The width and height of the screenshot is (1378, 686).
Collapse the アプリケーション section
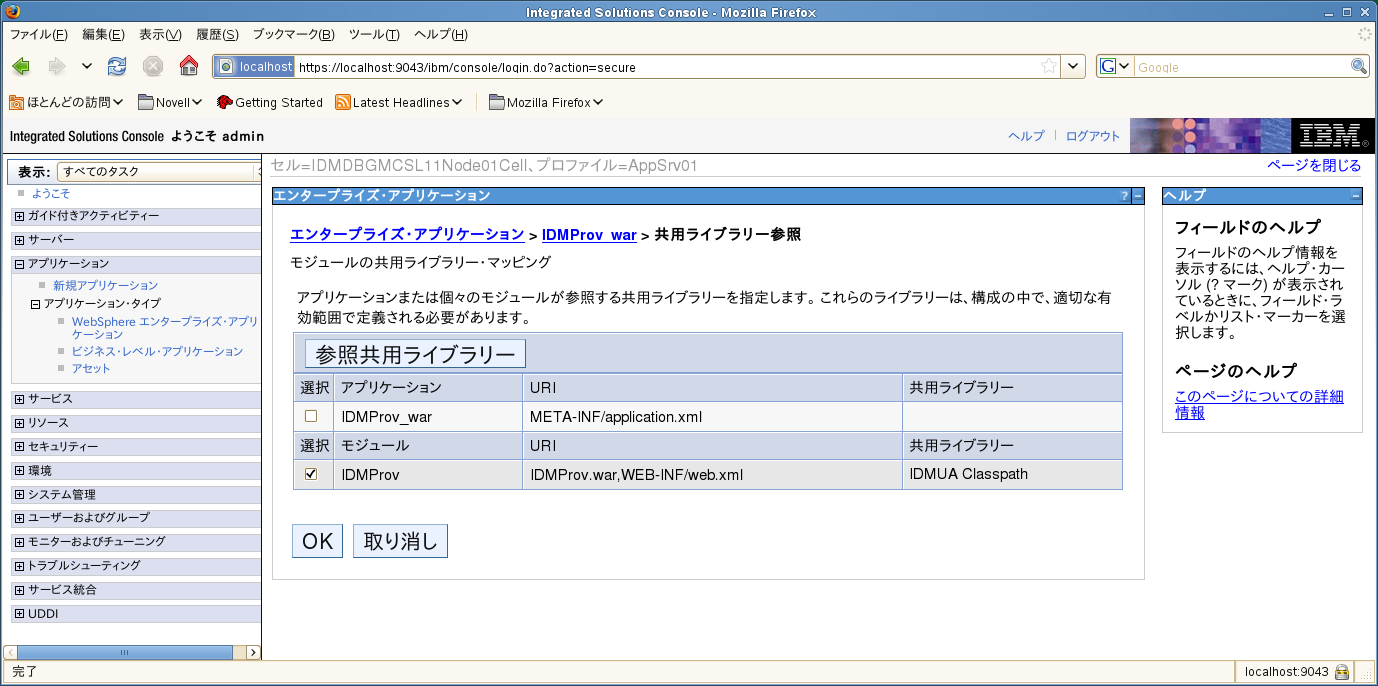(x=19, y=264)
